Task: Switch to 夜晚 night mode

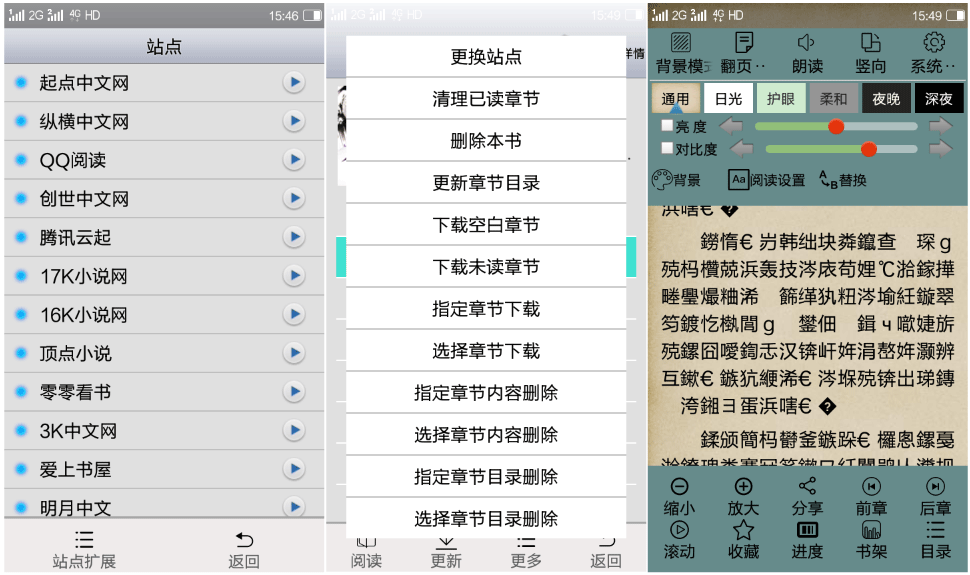Action: click(886, 98)
